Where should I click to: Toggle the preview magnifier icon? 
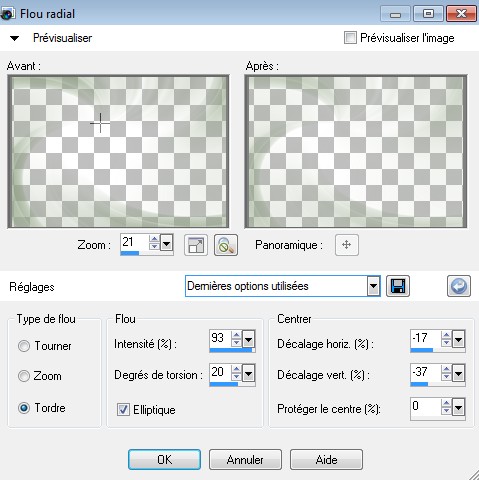pyautogui.click(x=226, y=245)
